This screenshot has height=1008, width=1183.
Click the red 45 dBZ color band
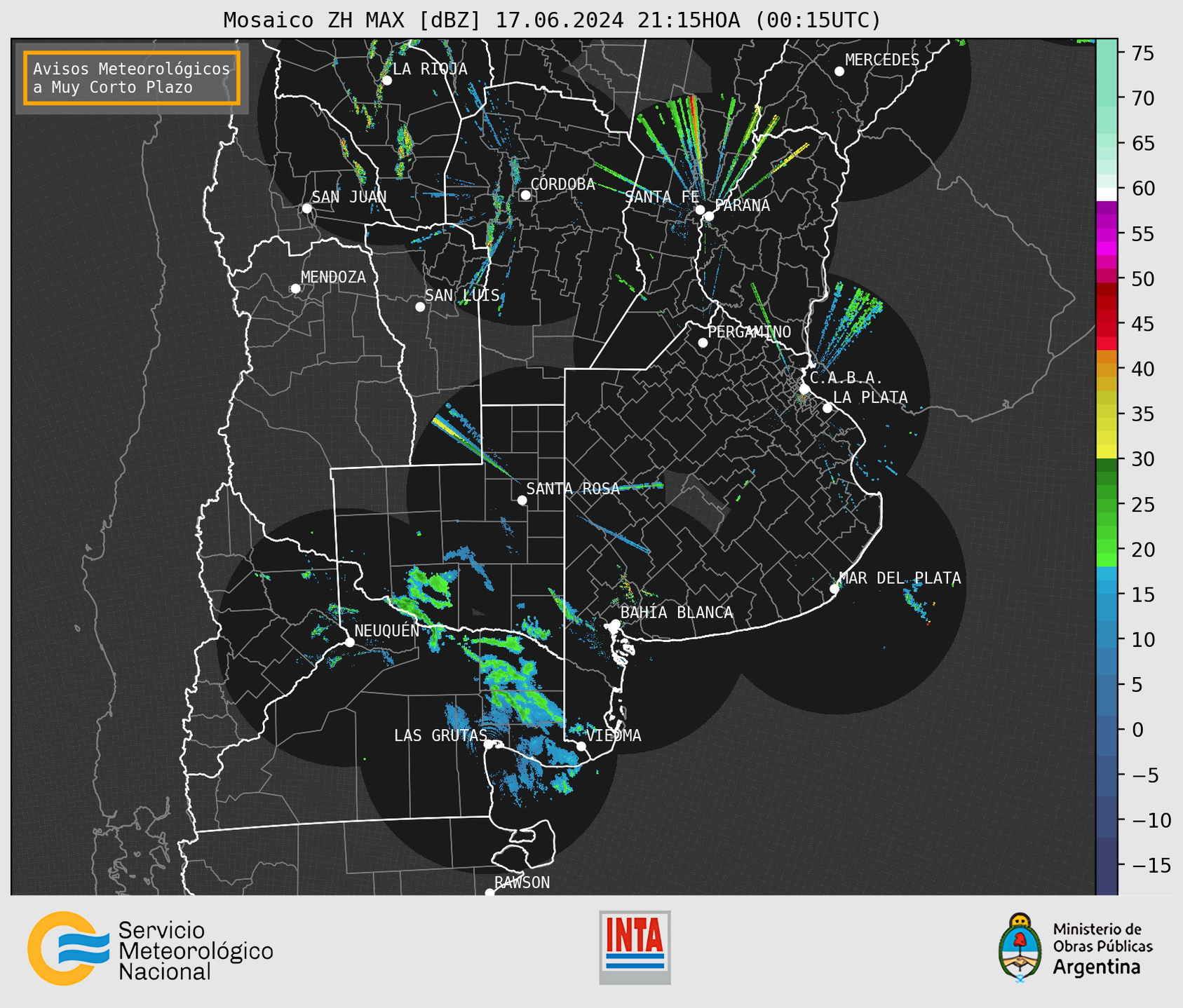pos(1107,324)
